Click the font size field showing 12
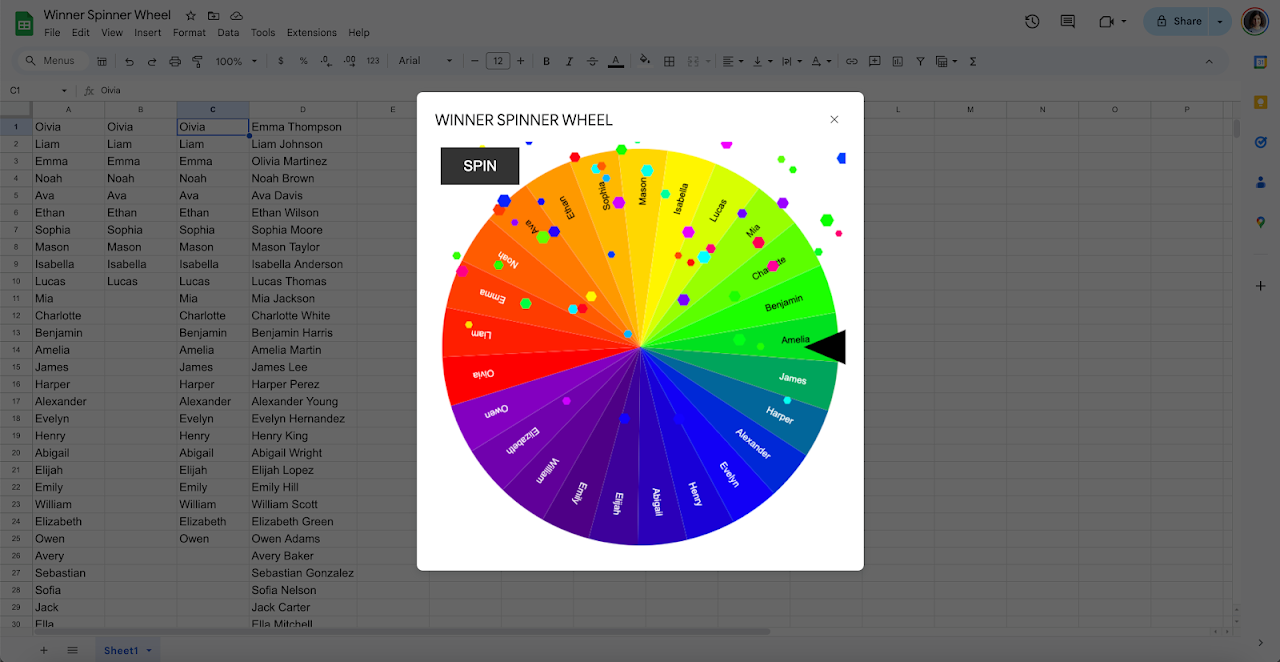Screen dimensions: 1280x662 tap(498, 62)
